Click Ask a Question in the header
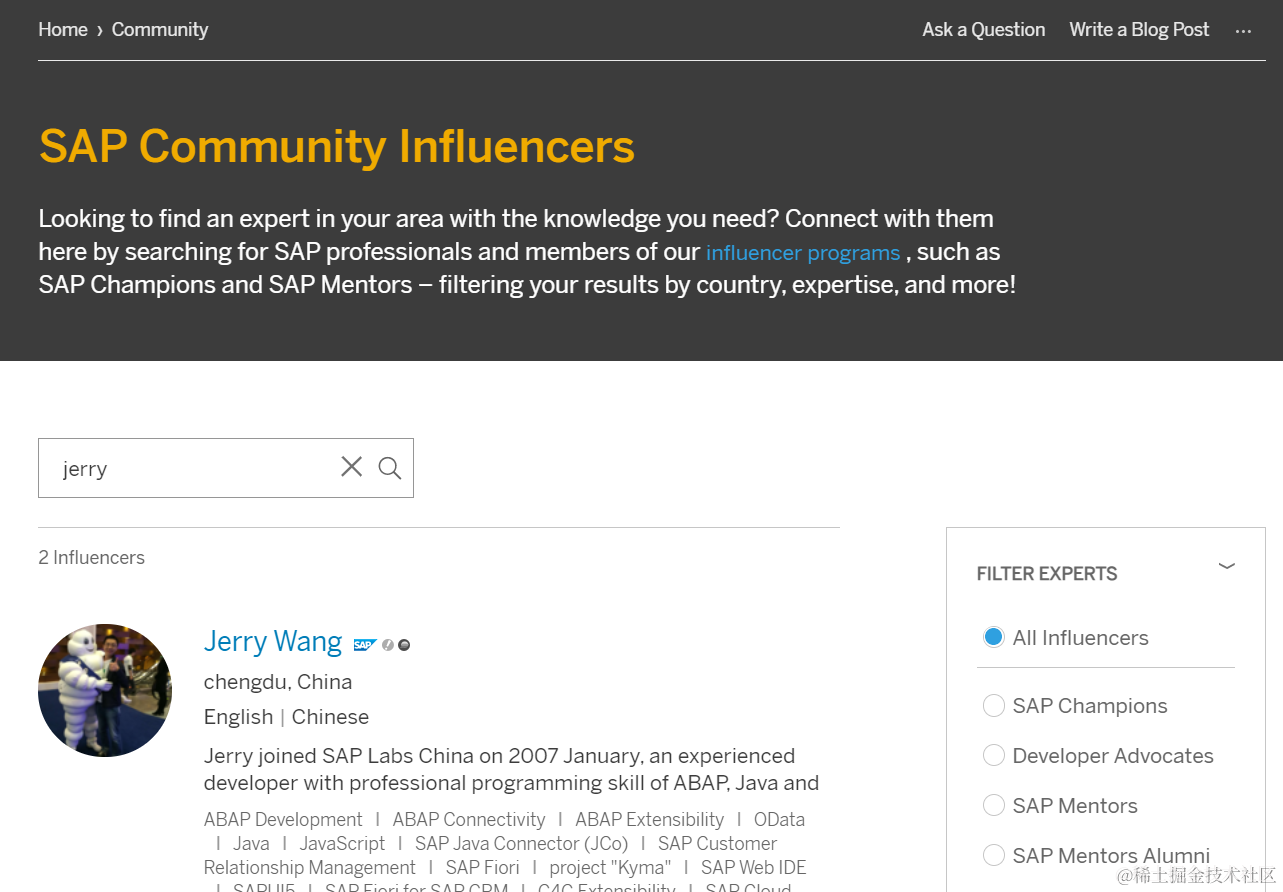The width and height of the screenshot is (1283, 892). [x=983, y=30]
